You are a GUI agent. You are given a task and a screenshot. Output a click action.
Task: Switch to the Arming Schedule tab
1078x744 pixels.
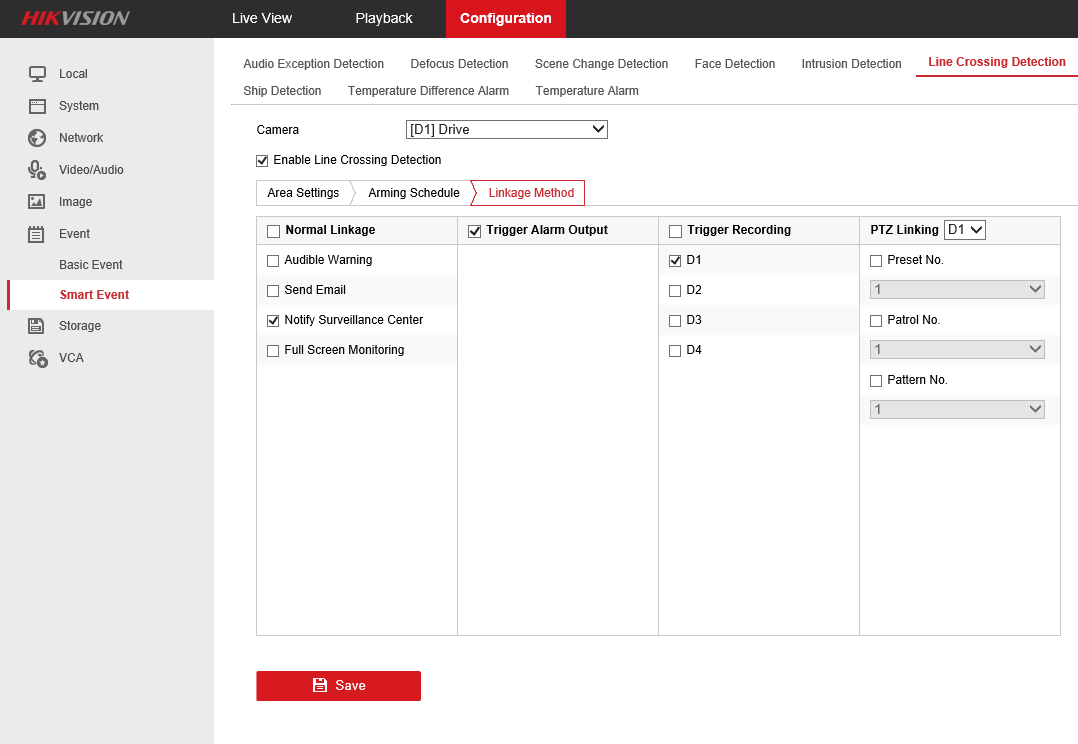coord(413,193)
